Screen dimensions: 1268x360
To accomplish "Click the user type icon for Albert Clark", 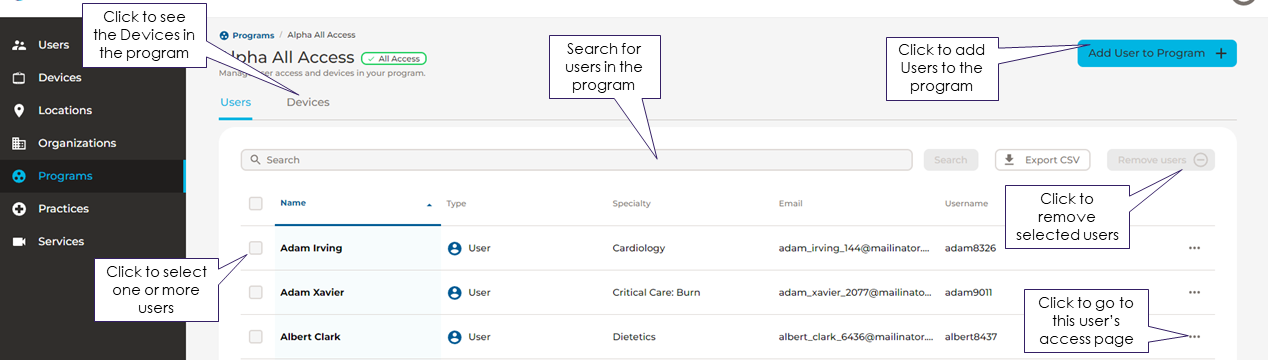I will point(454,337).
